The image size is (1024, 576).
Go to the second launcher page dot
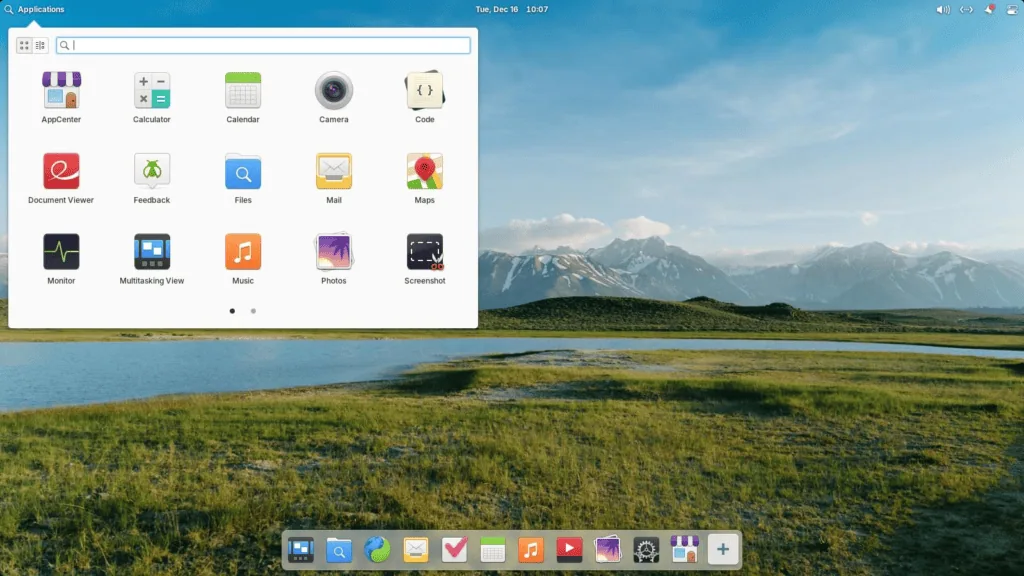(253, 311)
